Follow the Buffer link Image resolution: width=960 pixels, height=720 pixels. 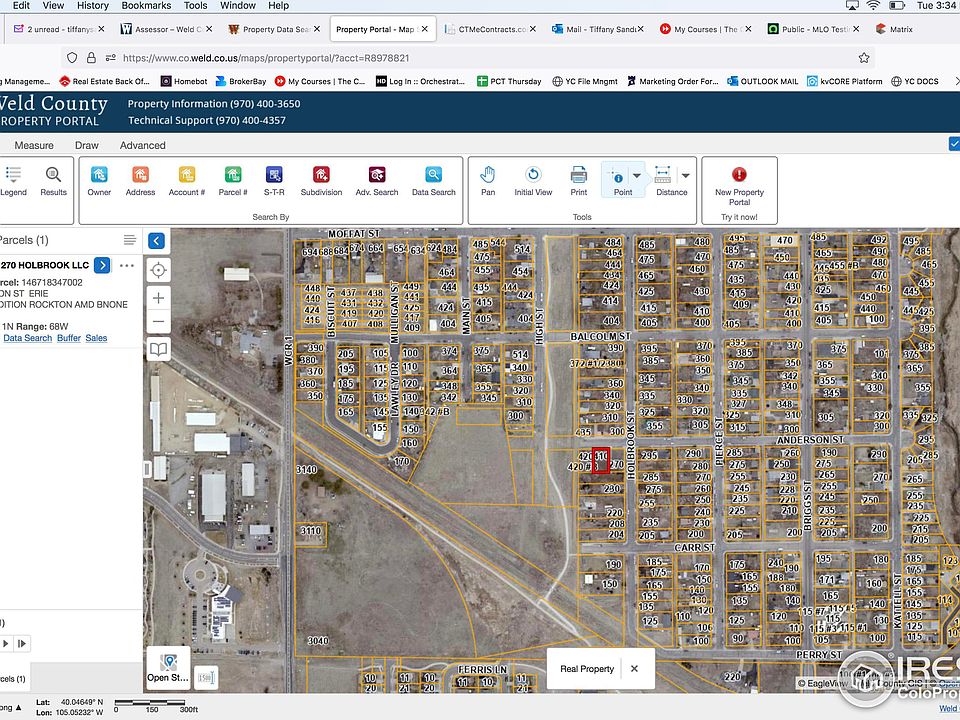(68, 338)
